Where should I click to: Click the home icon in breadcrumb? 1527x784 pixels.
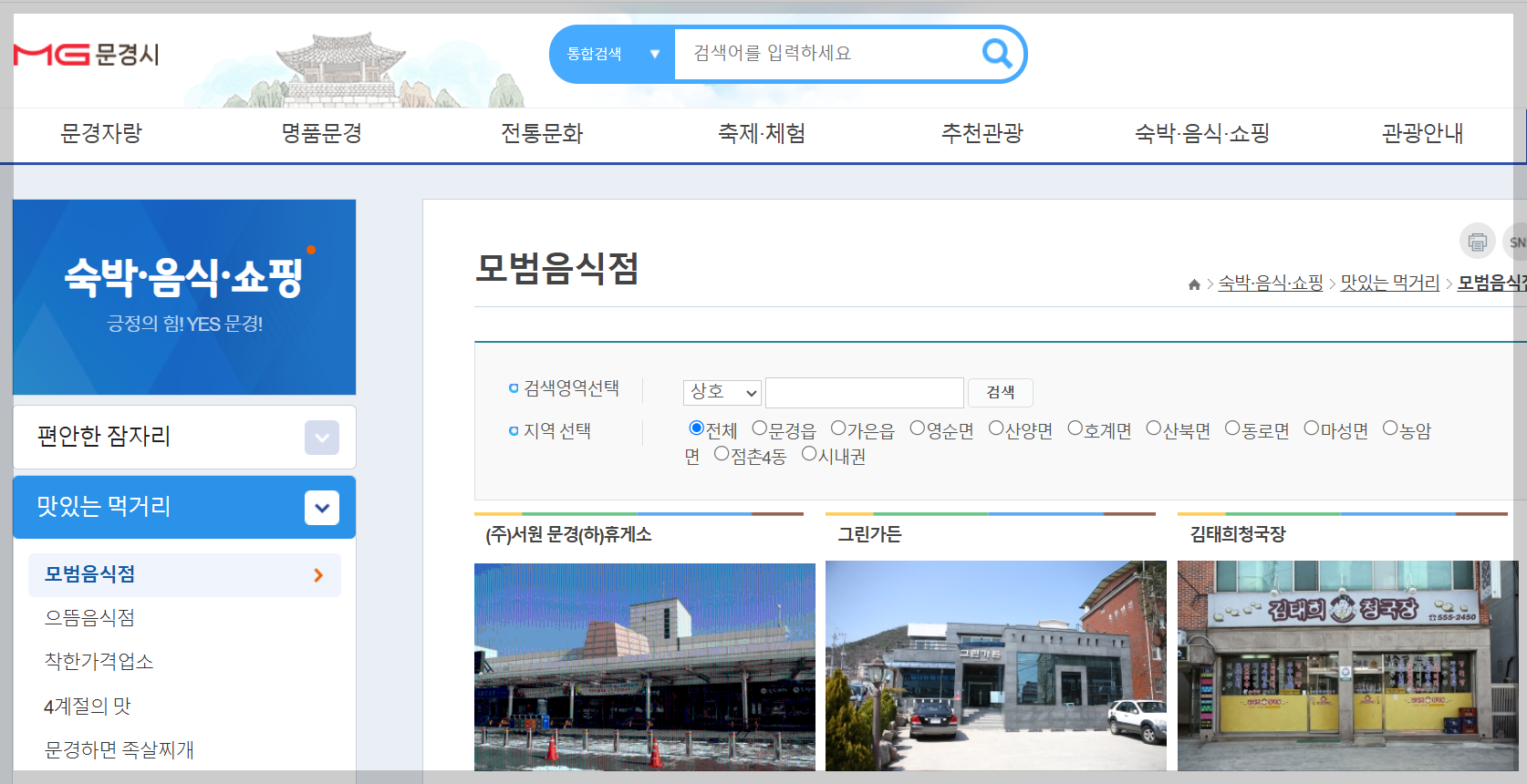pos(1194,284)
